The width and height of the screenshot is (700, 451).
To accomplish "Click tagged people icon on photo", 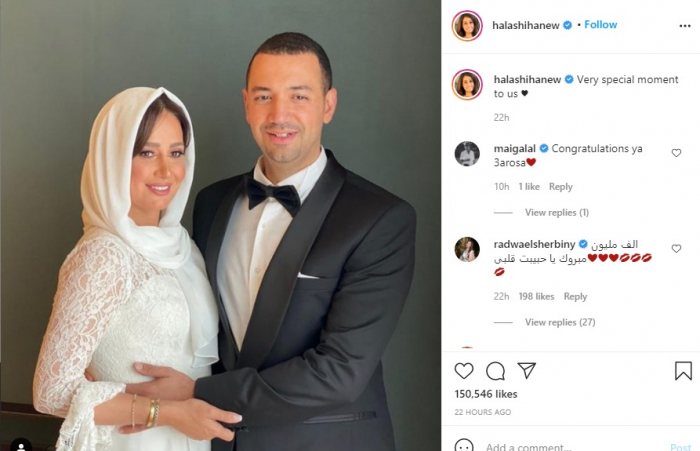I will tap(21, 445).
